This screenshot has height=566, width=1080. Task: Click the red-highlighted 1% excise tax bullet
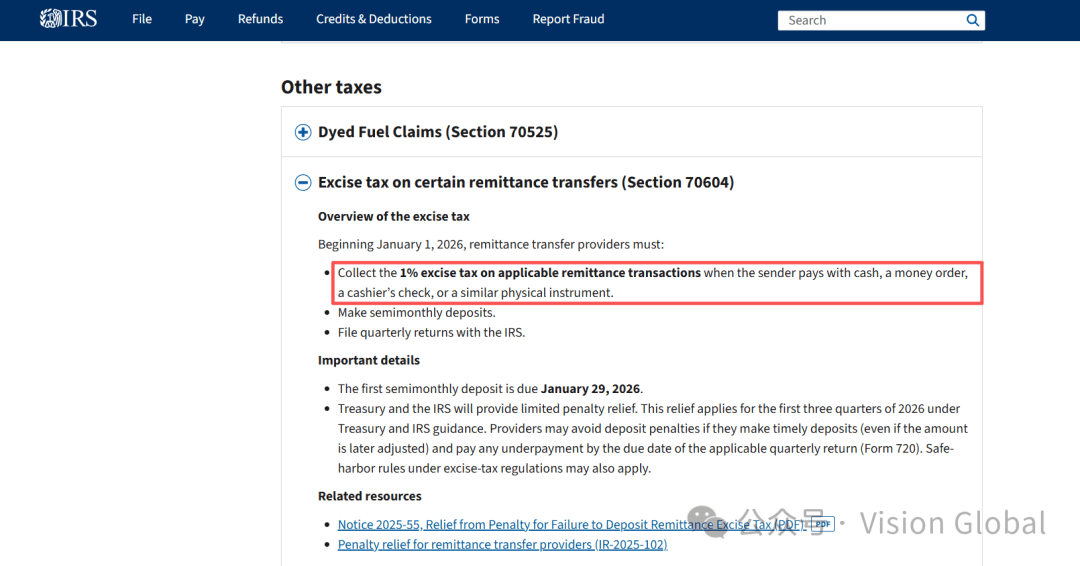click(655, 282)
